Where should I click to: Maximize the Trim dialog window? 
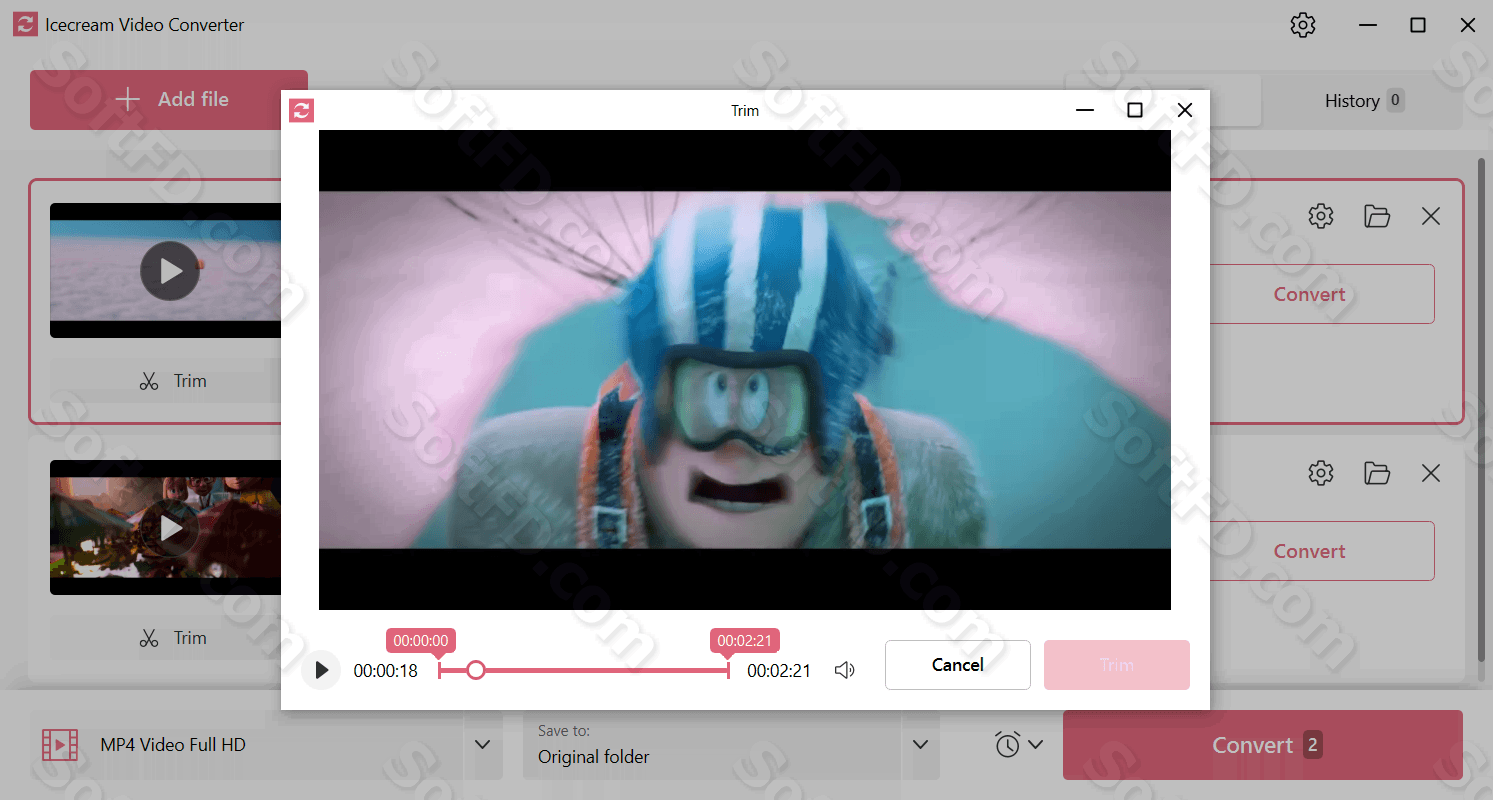click(x=1135, y=110)
